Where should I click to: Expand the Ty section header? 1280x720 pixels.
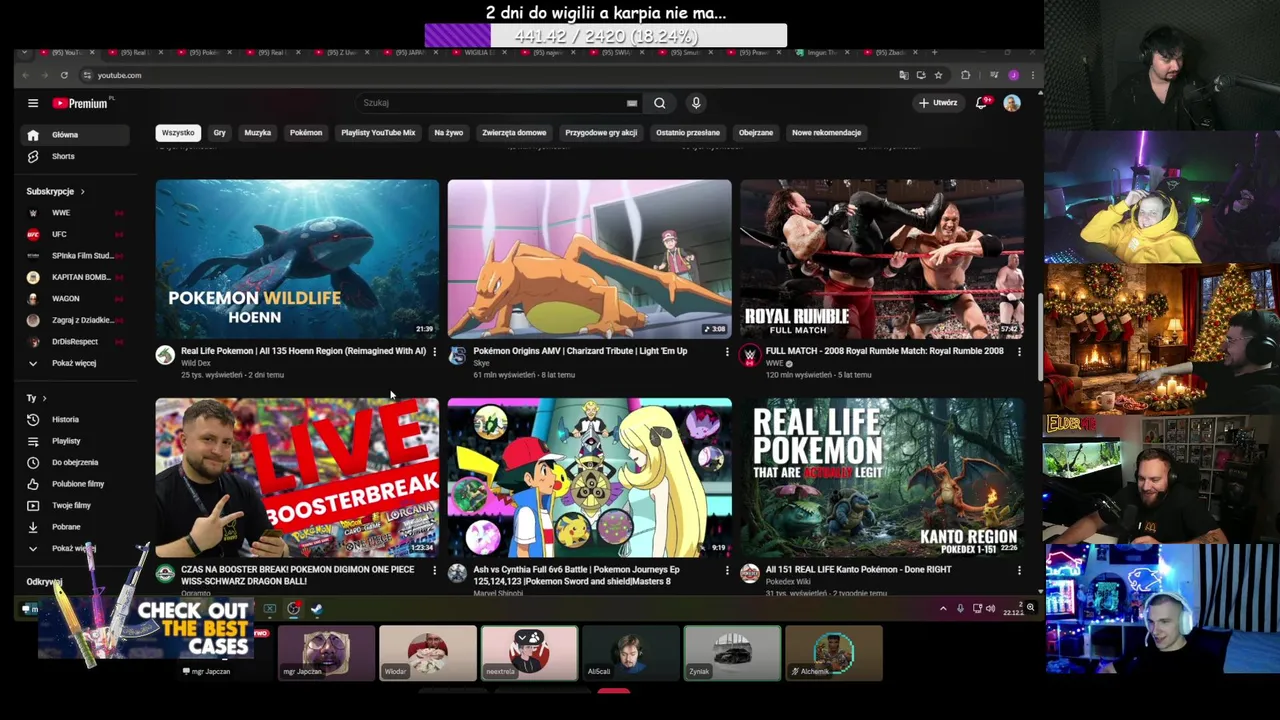click(x=36, y=398)
